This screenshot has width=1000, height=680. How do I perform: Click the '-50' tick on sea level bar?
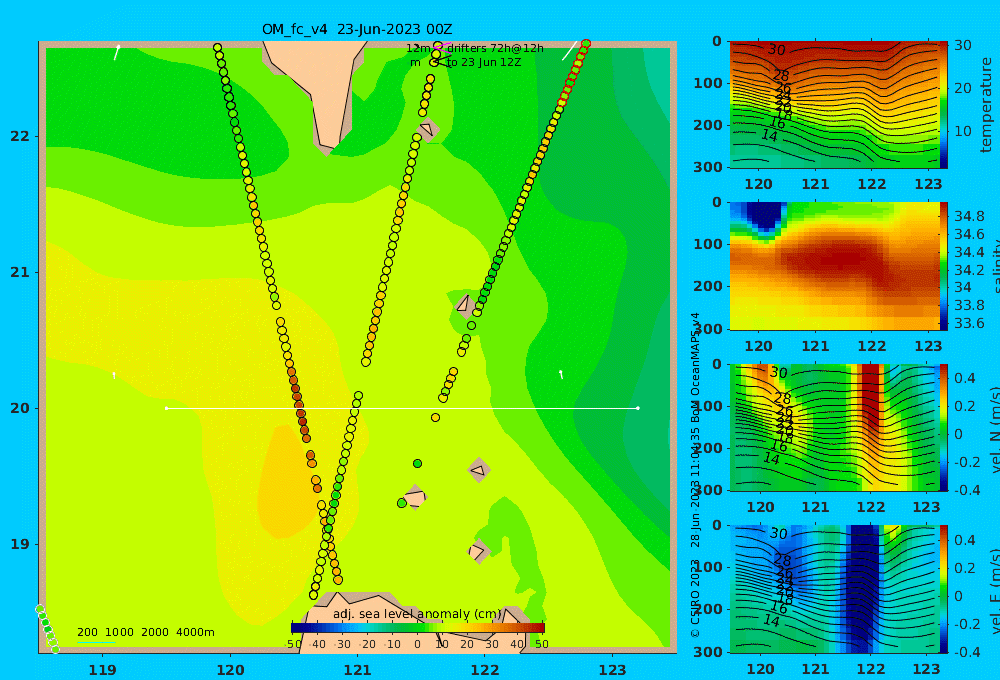[x=293, y=644]
